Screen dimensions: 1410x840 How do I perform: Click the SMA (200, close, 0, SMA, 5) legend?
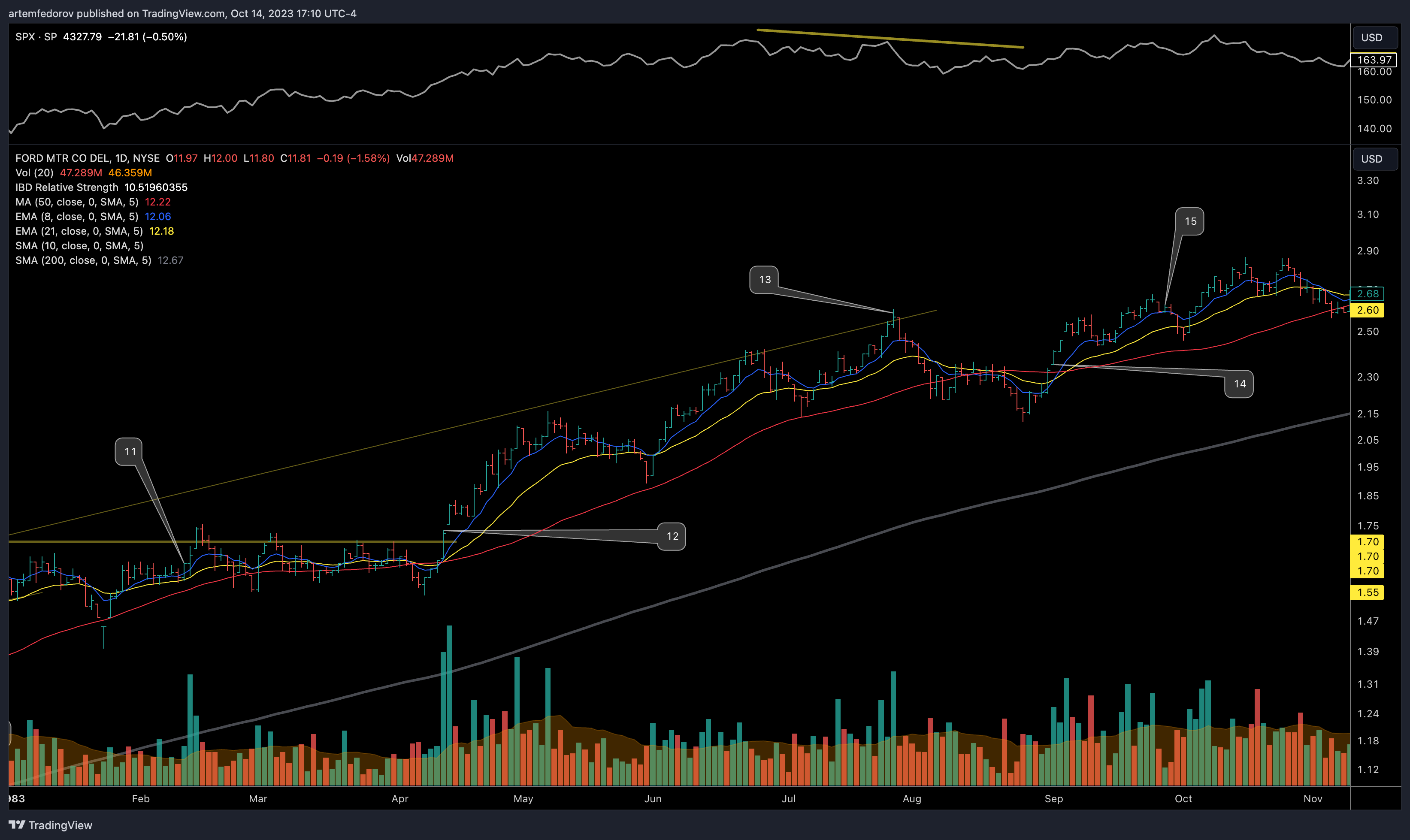tap(83, 260)
